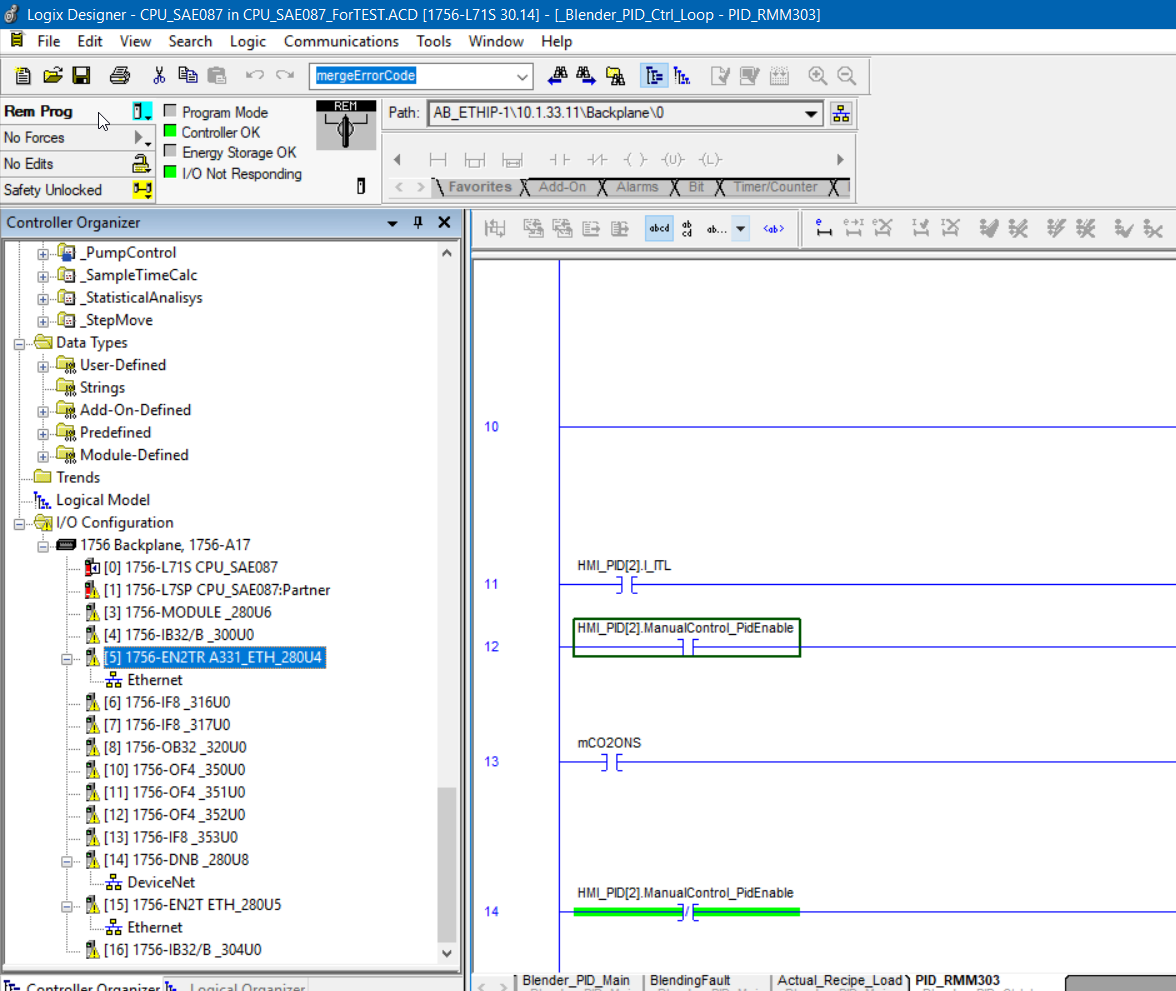Viewport: 1176px width, 991px height.
Task: Click the wrapped tag display 'ab cd' icon
Action: 687,228
